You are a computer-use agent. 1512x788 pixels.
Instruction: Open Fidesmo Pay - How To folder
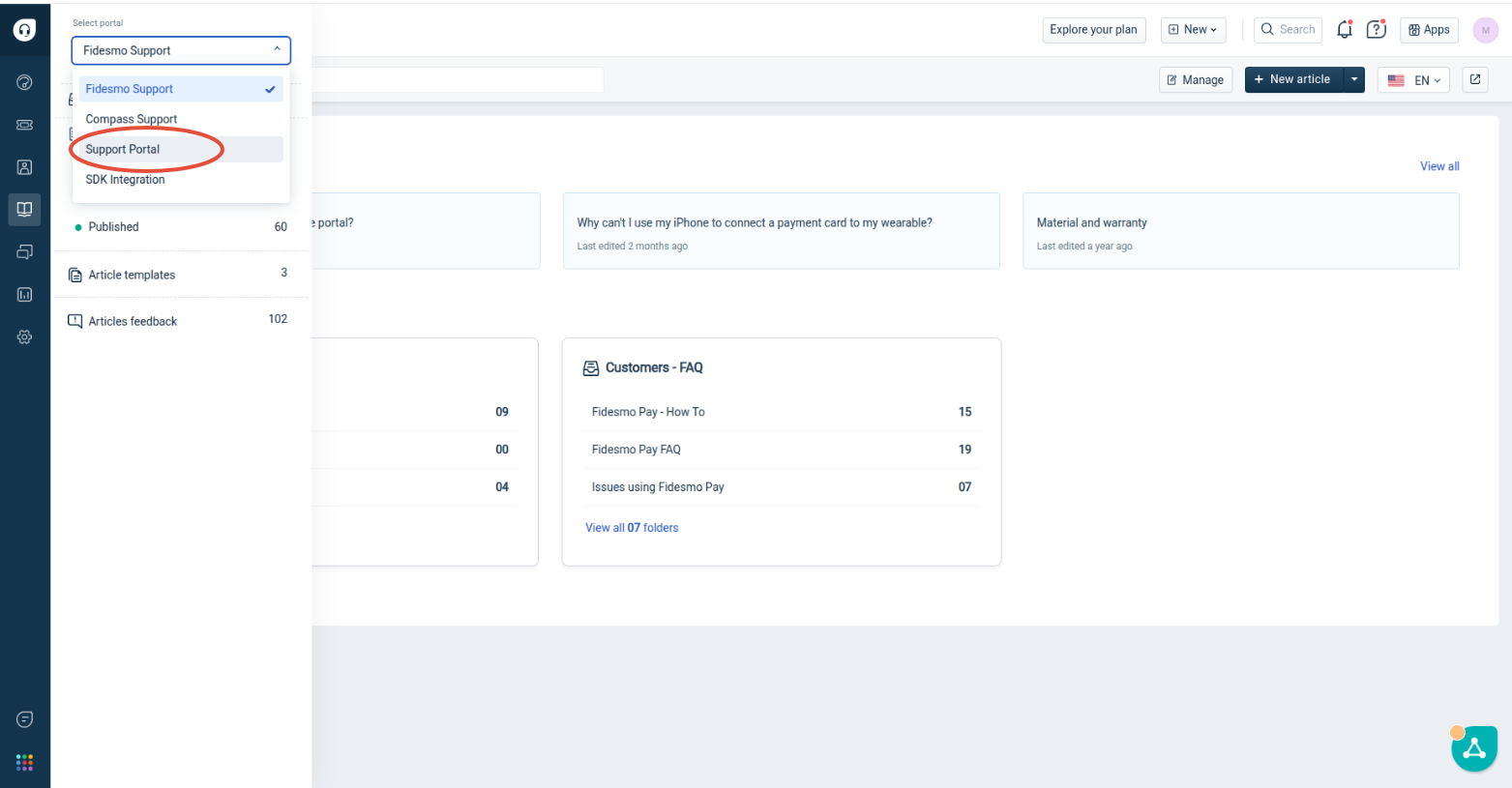click(782, 412)
